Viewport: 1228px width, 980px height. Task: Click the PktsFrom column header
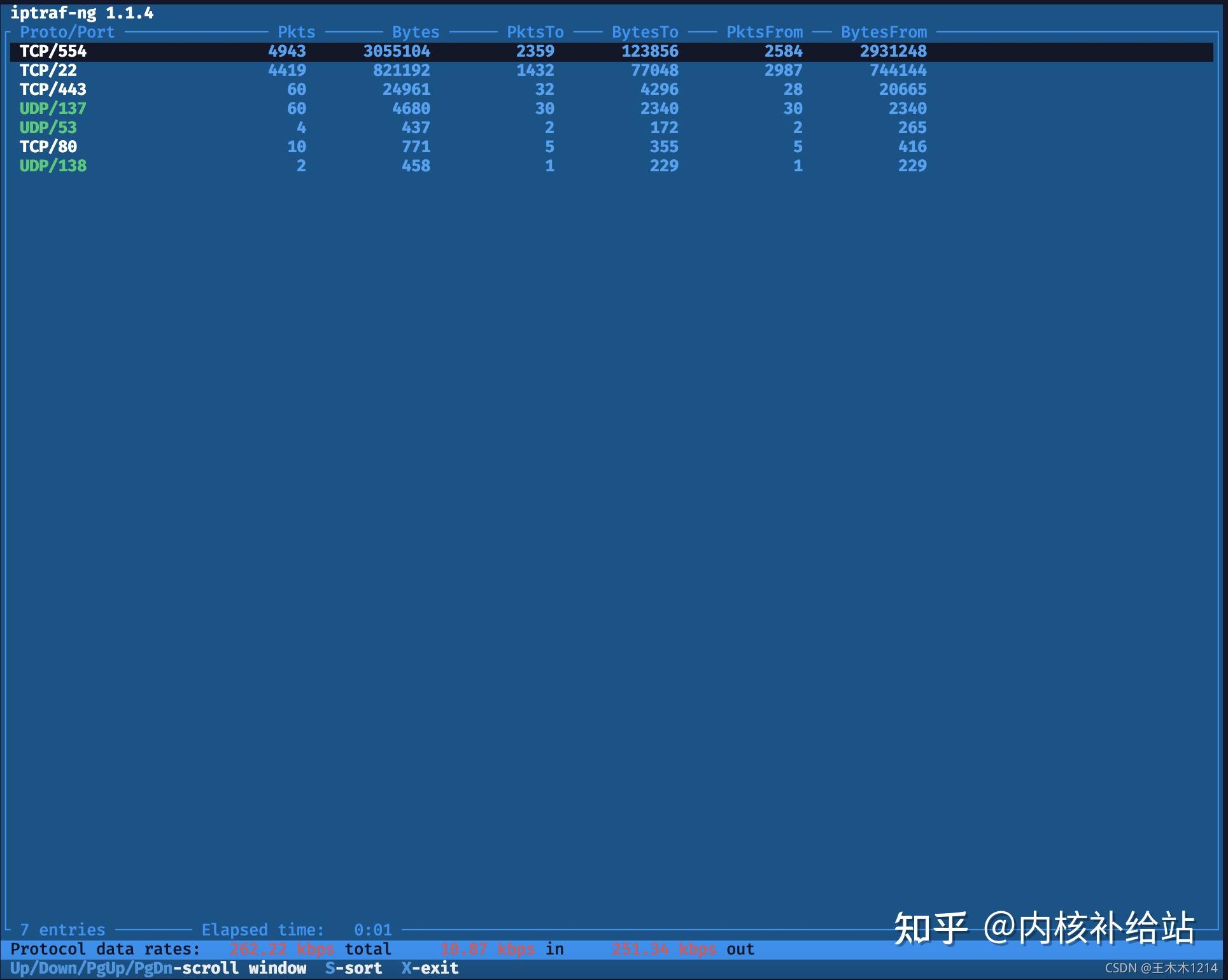click(765, 32)
